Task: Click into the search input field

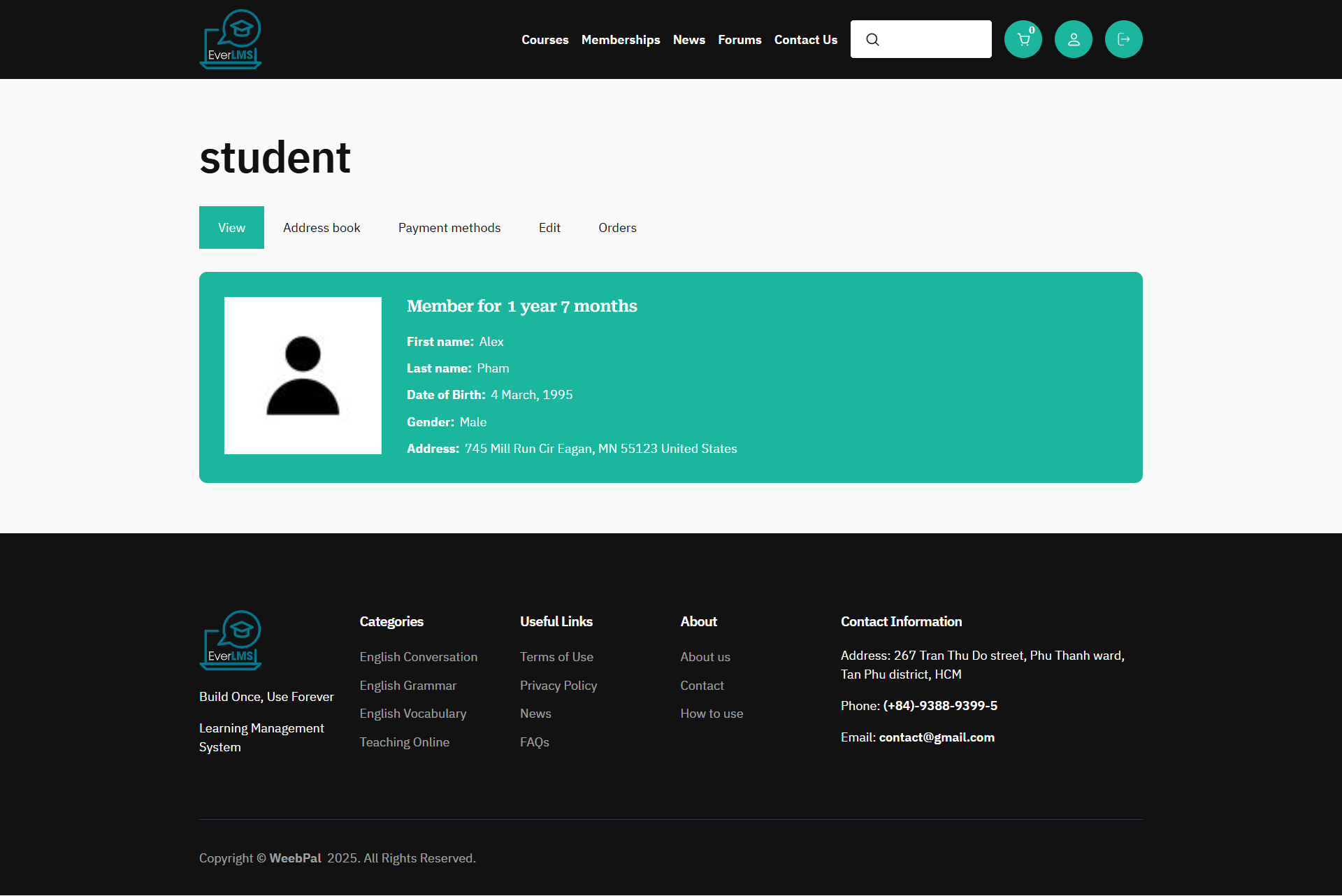Action: pos(933,40)
